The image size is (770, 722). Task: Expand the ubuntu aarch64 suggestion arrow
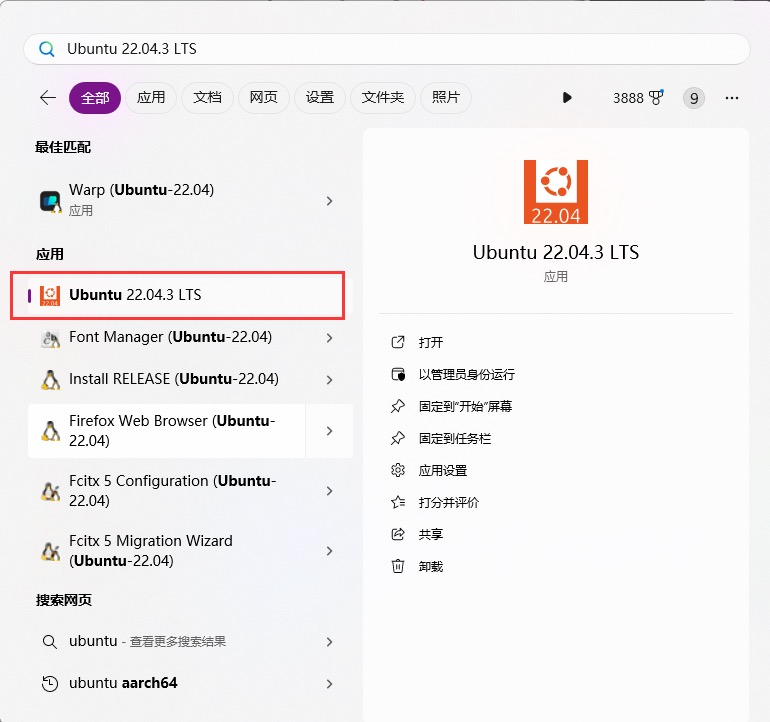tap(329, 684)
